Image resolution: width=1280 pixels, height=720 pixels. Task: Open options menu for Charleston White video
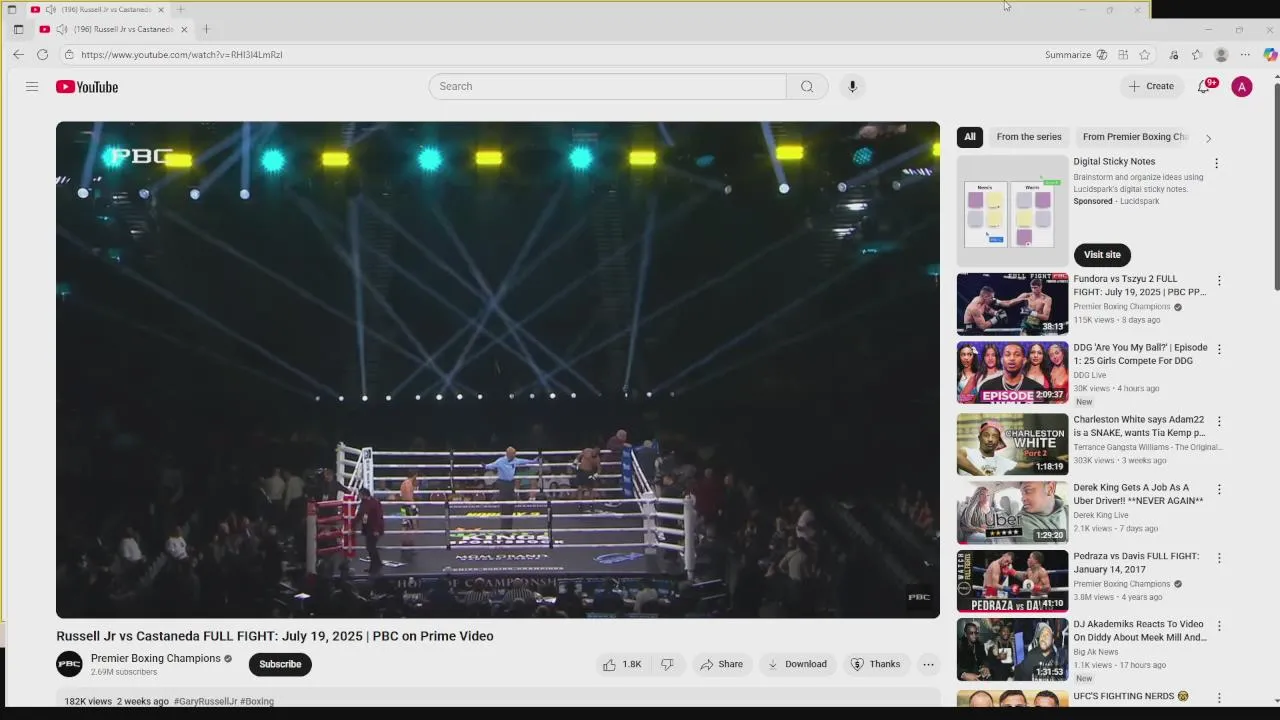pyautogui.click(x=1219, y=421)
